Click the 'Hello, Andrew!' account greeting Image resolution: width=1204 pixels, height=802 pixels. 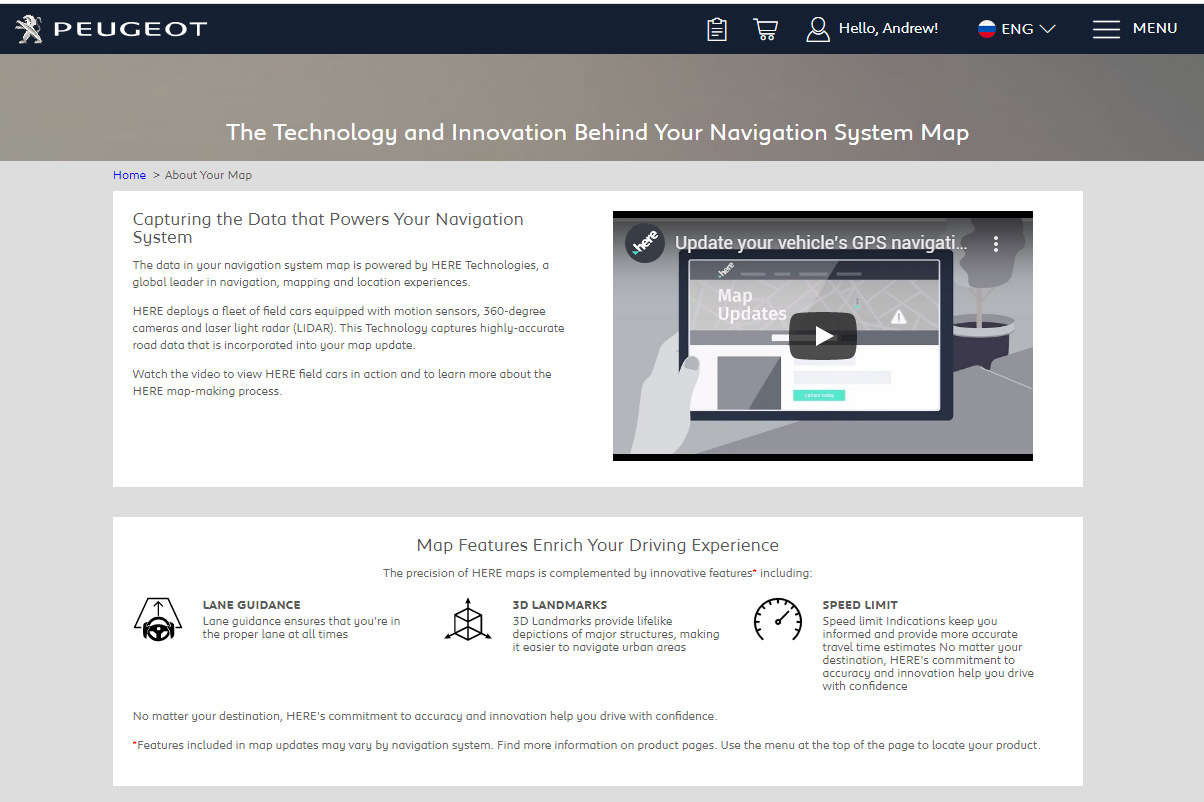point(888,29)
